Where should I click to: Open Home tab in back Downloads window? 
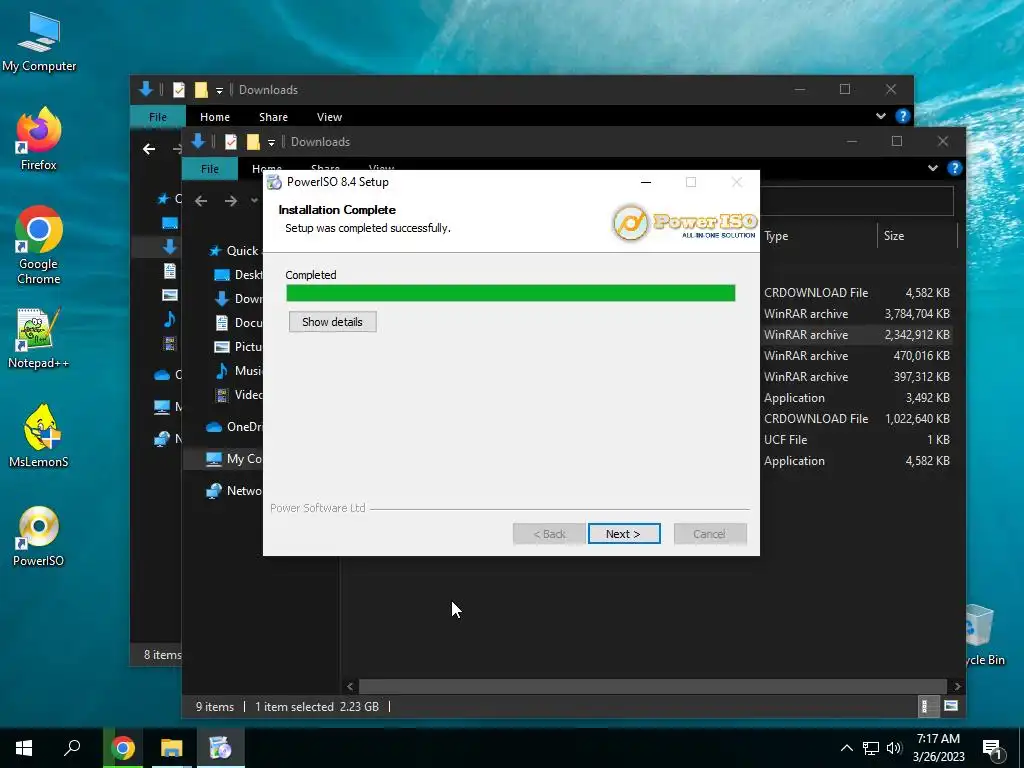[215, 117]
